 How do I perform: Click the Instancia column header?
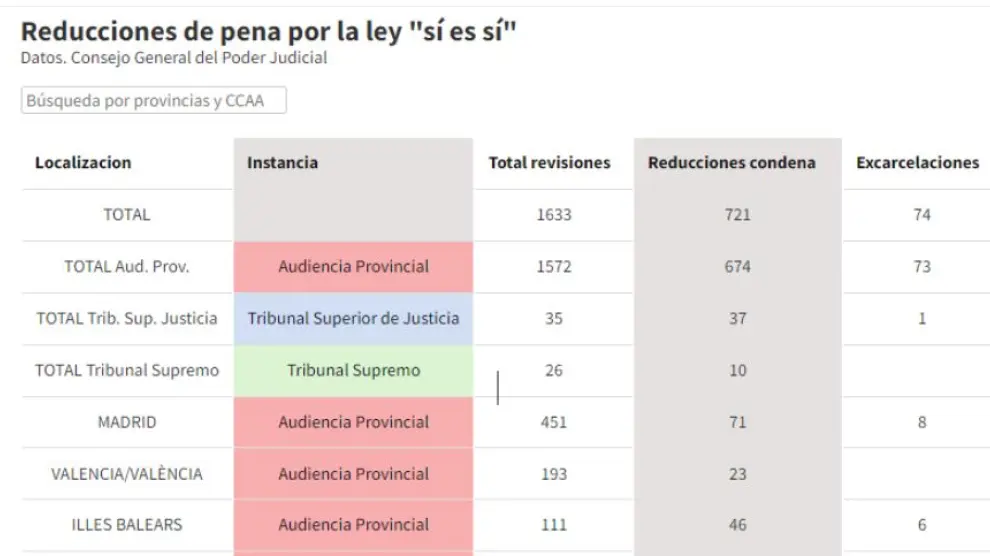[283, 163]
